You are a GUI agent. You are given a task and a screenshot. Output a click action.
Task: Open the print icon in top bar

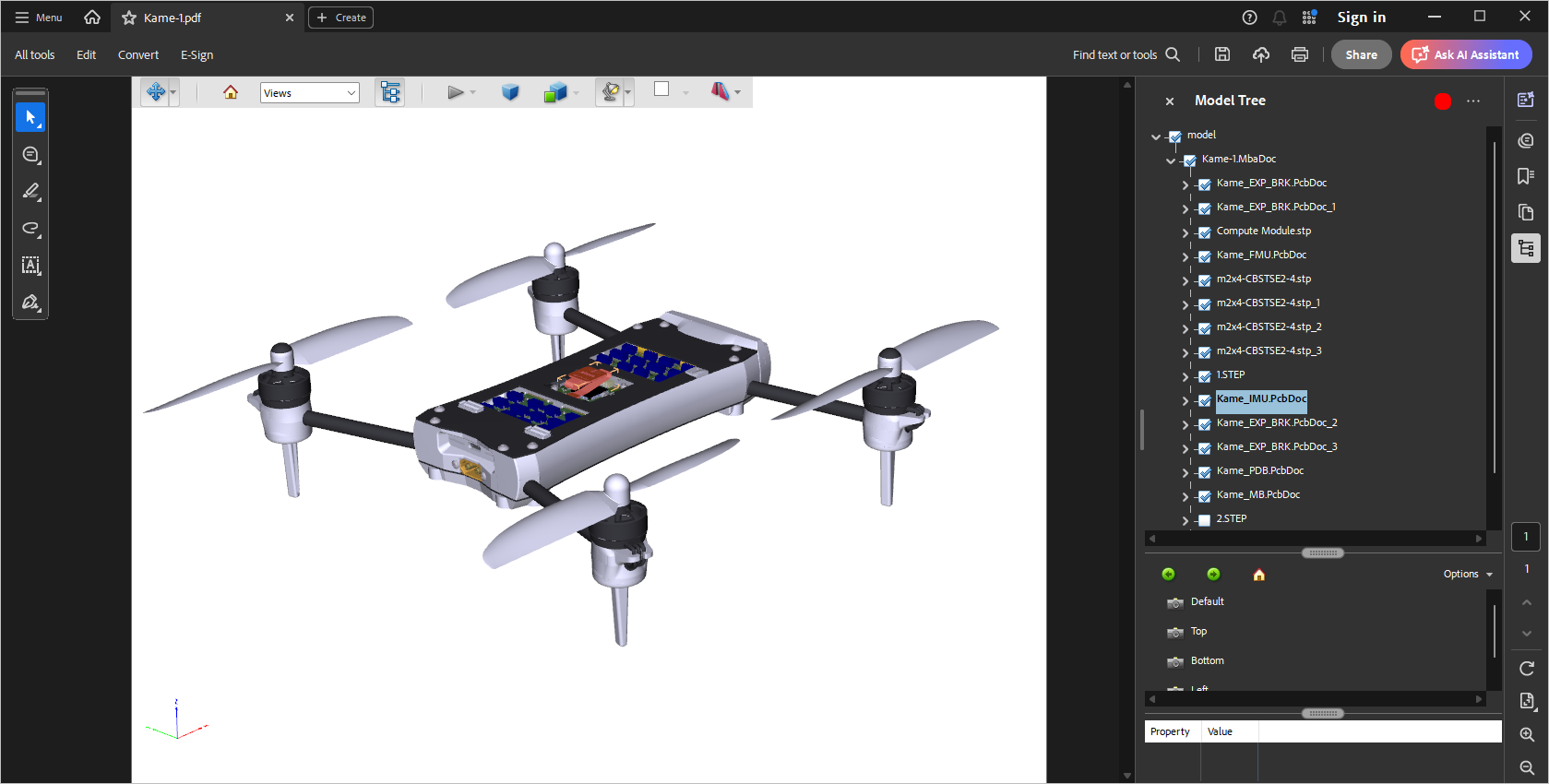tap(1299, 54)
